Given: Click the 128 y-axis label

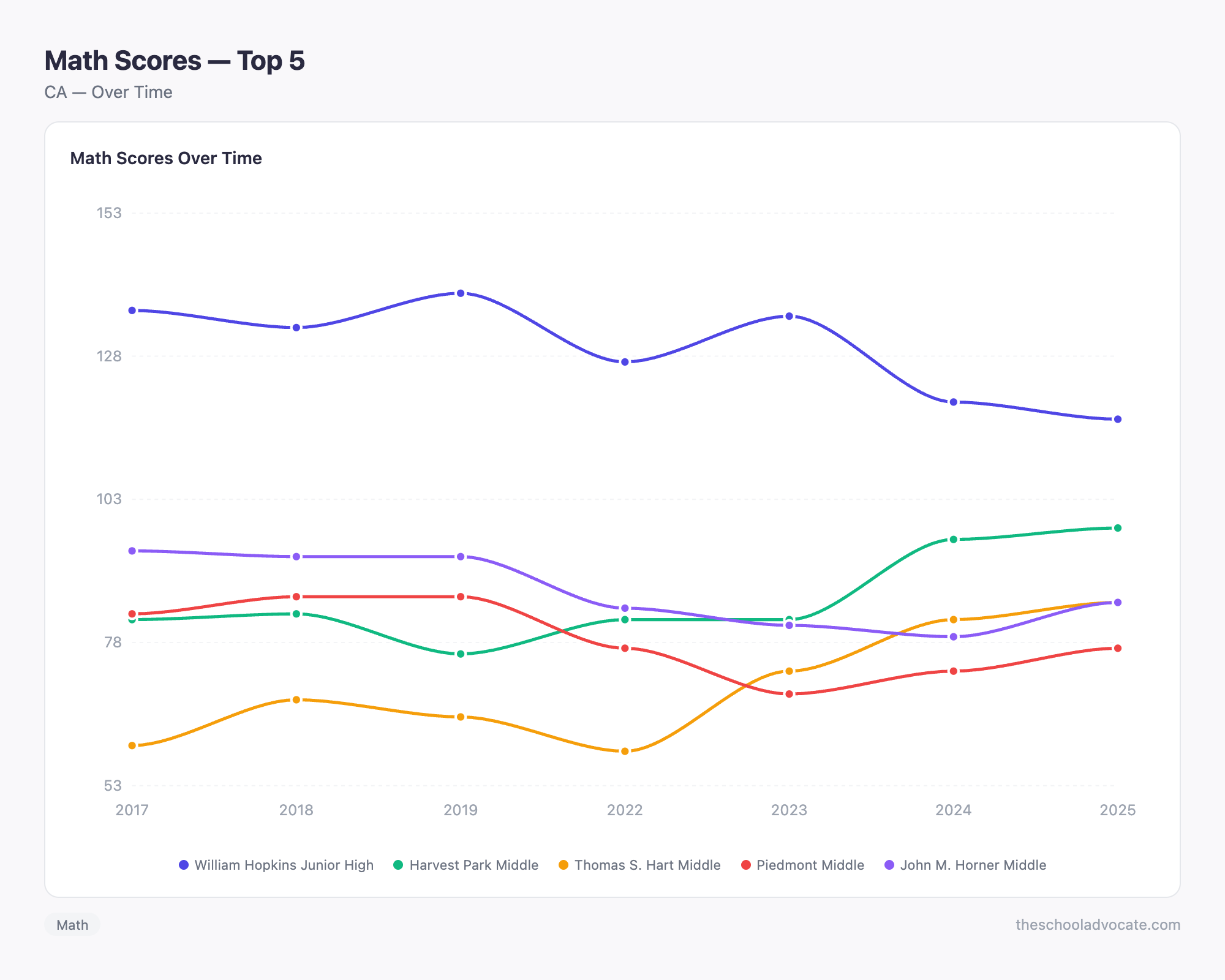Looking at the screenshot, I should [x=109, y=356].
